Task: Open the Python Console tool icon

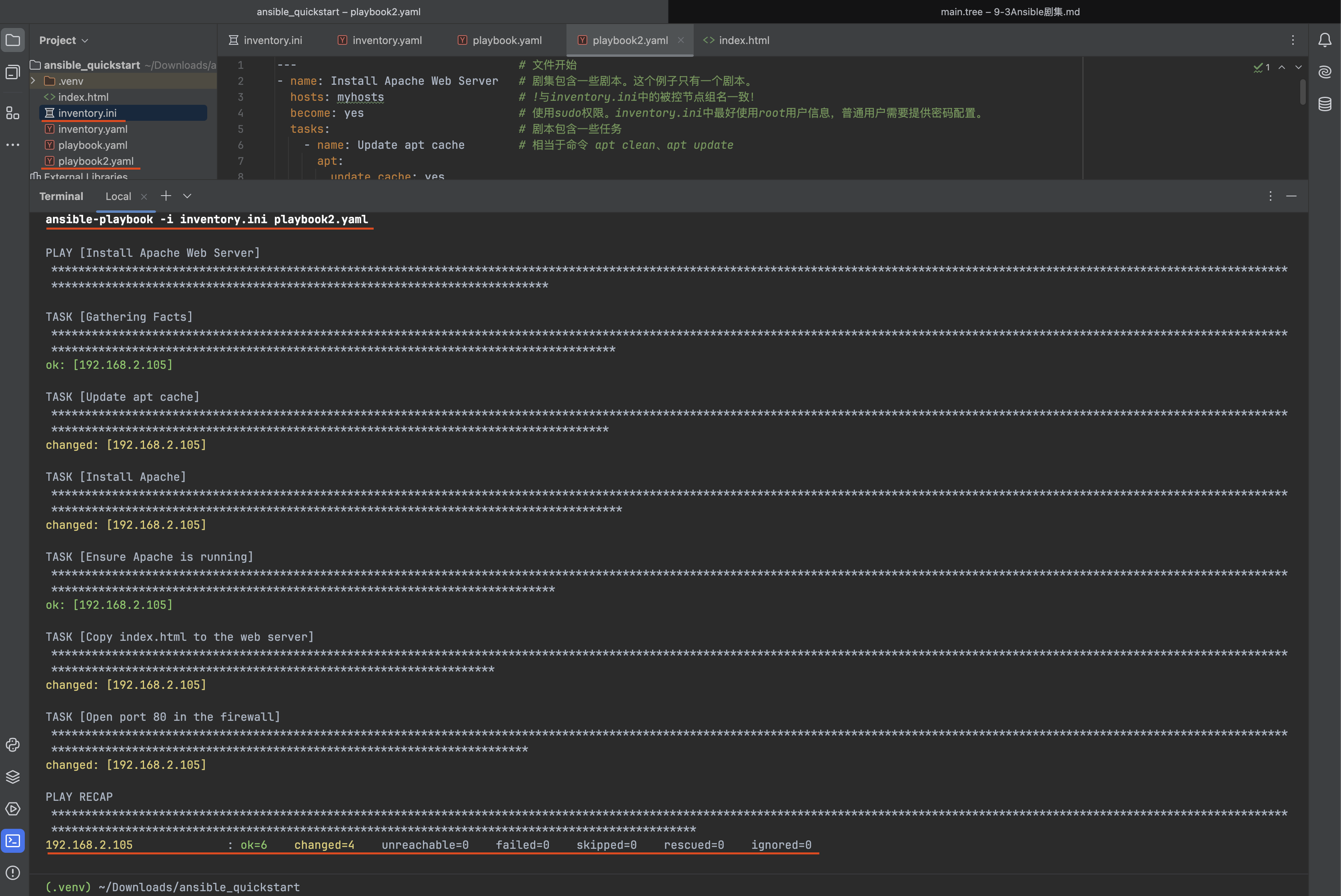Action: [12, 744]
